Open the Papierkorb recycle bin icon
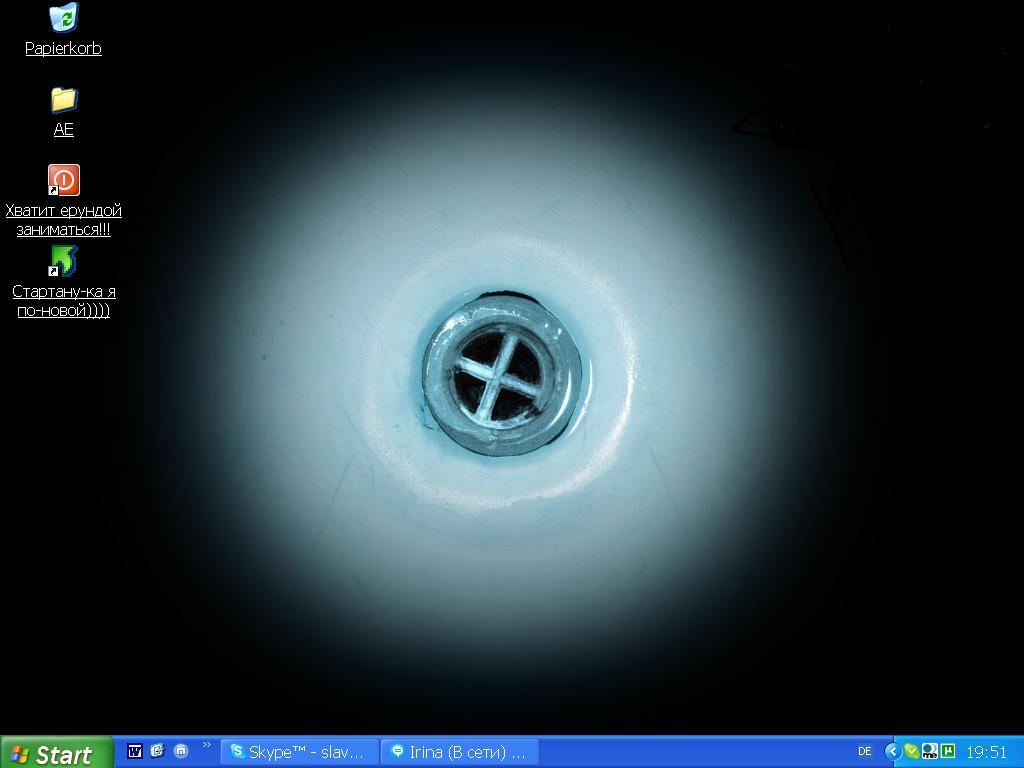The image size is (1024, 768). point(63,18)
